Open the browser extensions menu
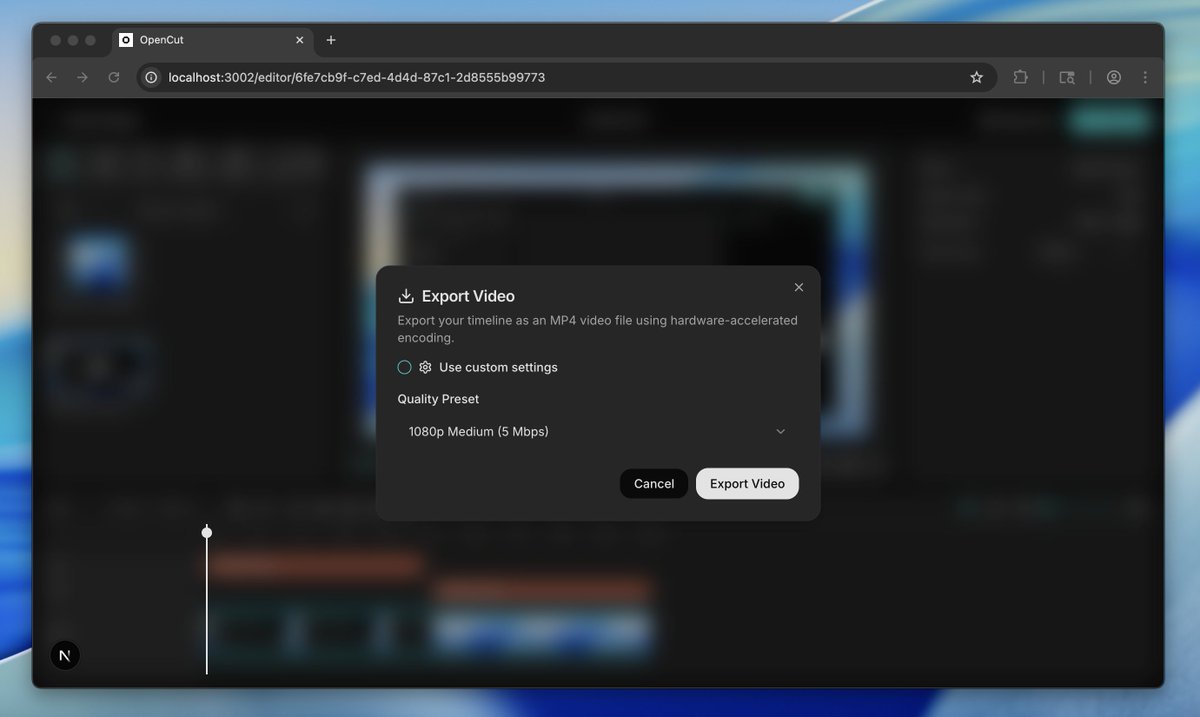 point(1020,77)
